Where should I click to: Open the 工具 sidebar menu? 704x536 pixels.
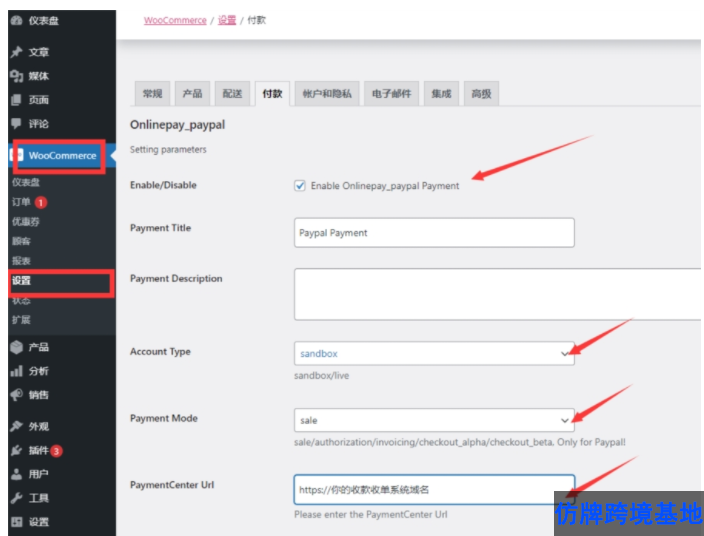[39, 498]
